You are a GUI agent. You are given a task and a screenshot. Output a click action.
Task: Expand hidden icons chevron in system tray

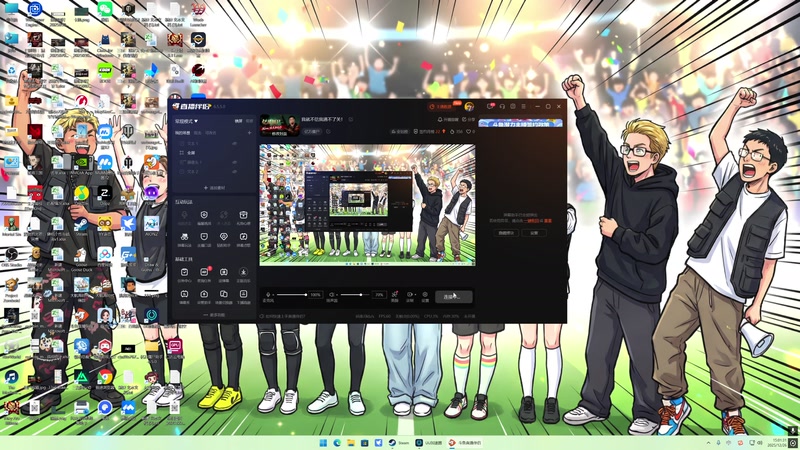pyautogui.click(x=708, y=443)
